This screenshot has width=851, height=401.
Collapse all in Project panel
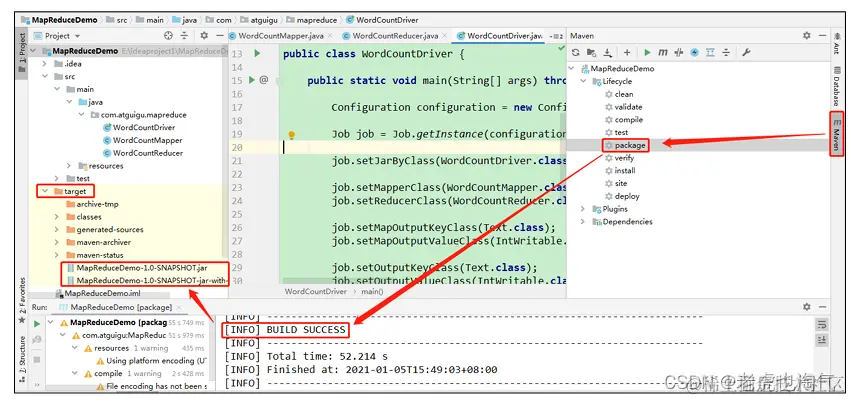[185, 35]
